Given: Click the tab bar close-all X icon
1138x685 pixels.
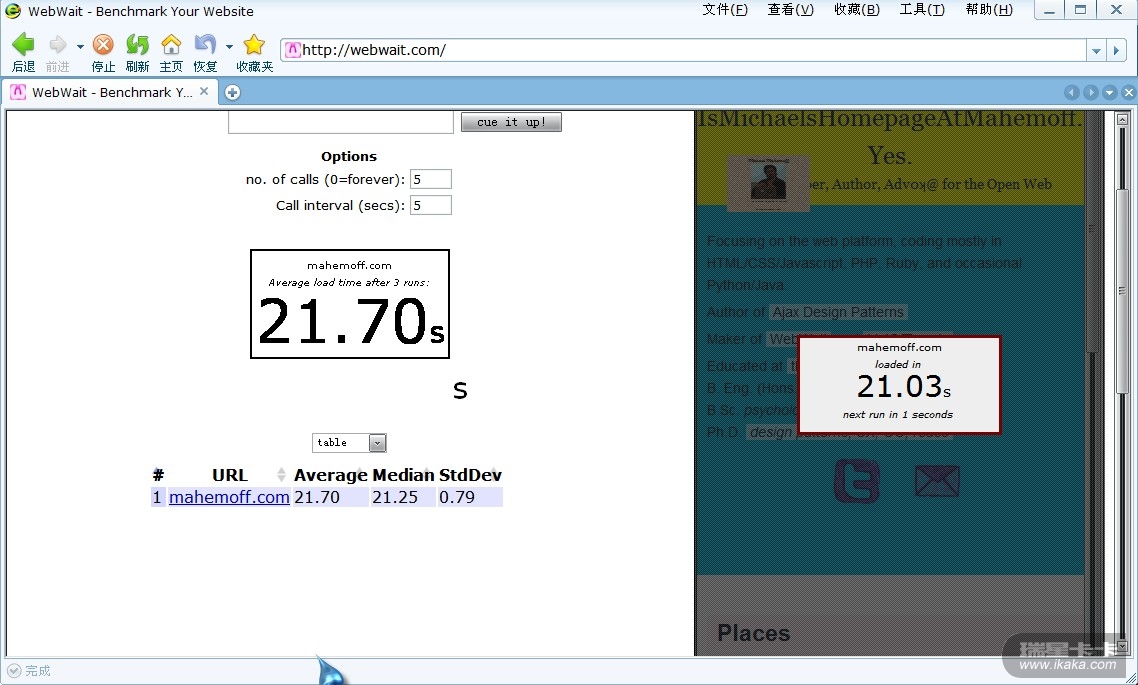Looking at the screenshot, I should pos(1128,92).
